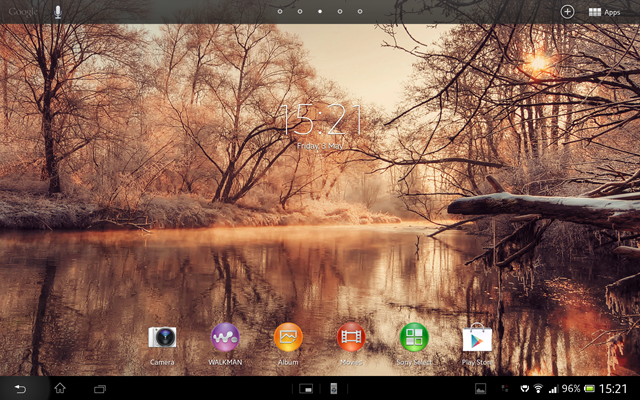Tap the large 15:21 clock widget
640x400 pixels.
click(x=321, y=120)
